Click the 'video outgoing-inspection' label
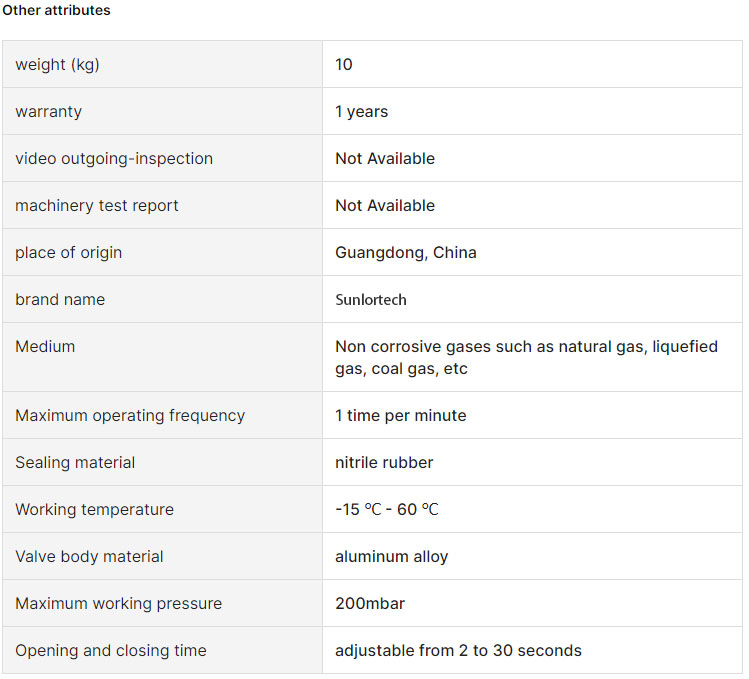The width and height of the screenshot is (749, 679). pyautogui.click(x=114, y=158)
